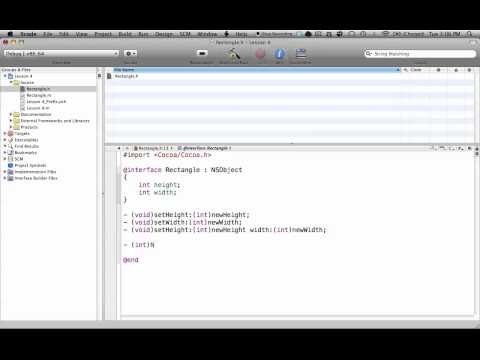This screenshot has width=480, height=360.
Task: Open the Run menu
Action: [143, 34]
